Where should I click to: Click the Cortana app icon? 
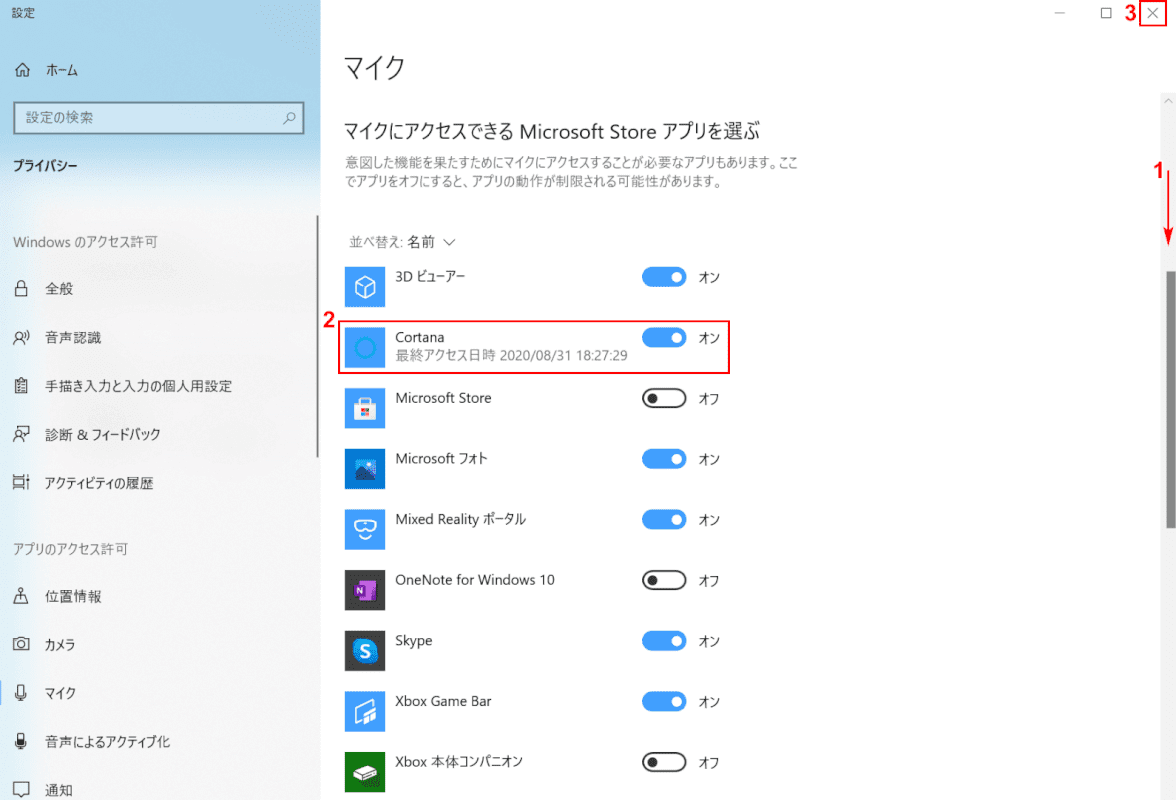(364, 347)
